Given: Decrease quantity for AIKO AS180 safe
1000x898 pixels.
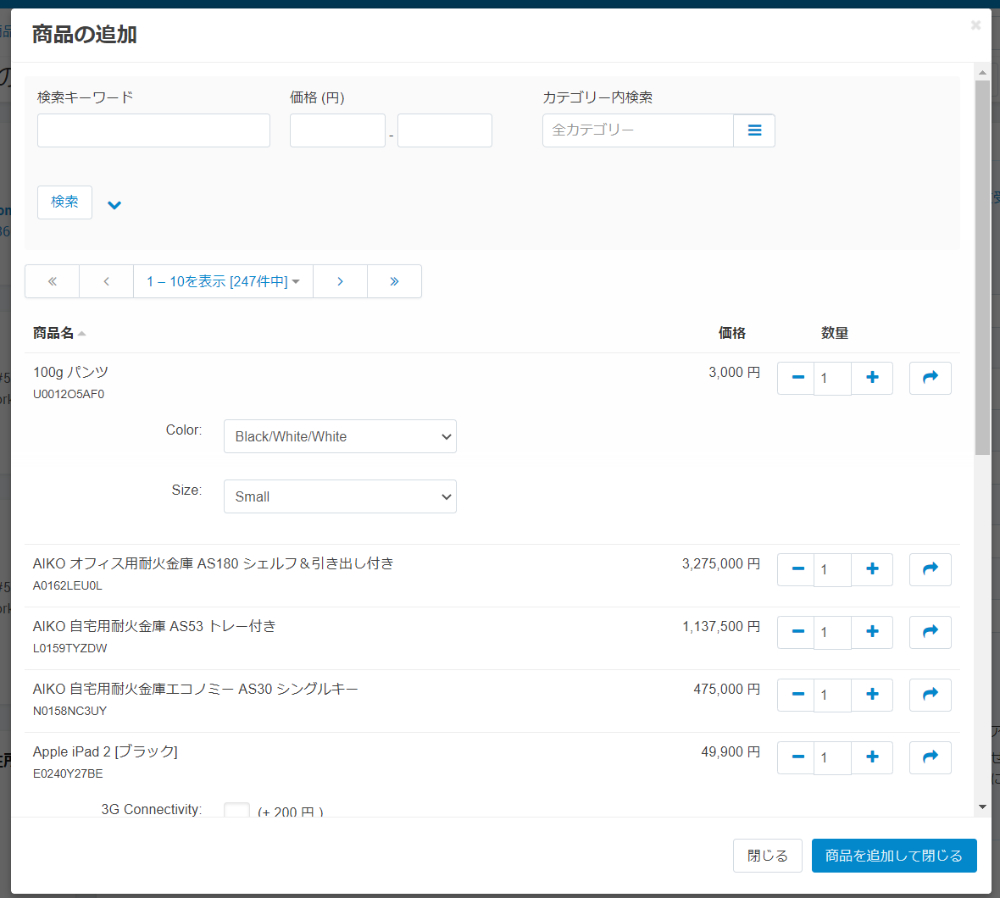Looking at the screenshot, I should (x=797, y=570).
